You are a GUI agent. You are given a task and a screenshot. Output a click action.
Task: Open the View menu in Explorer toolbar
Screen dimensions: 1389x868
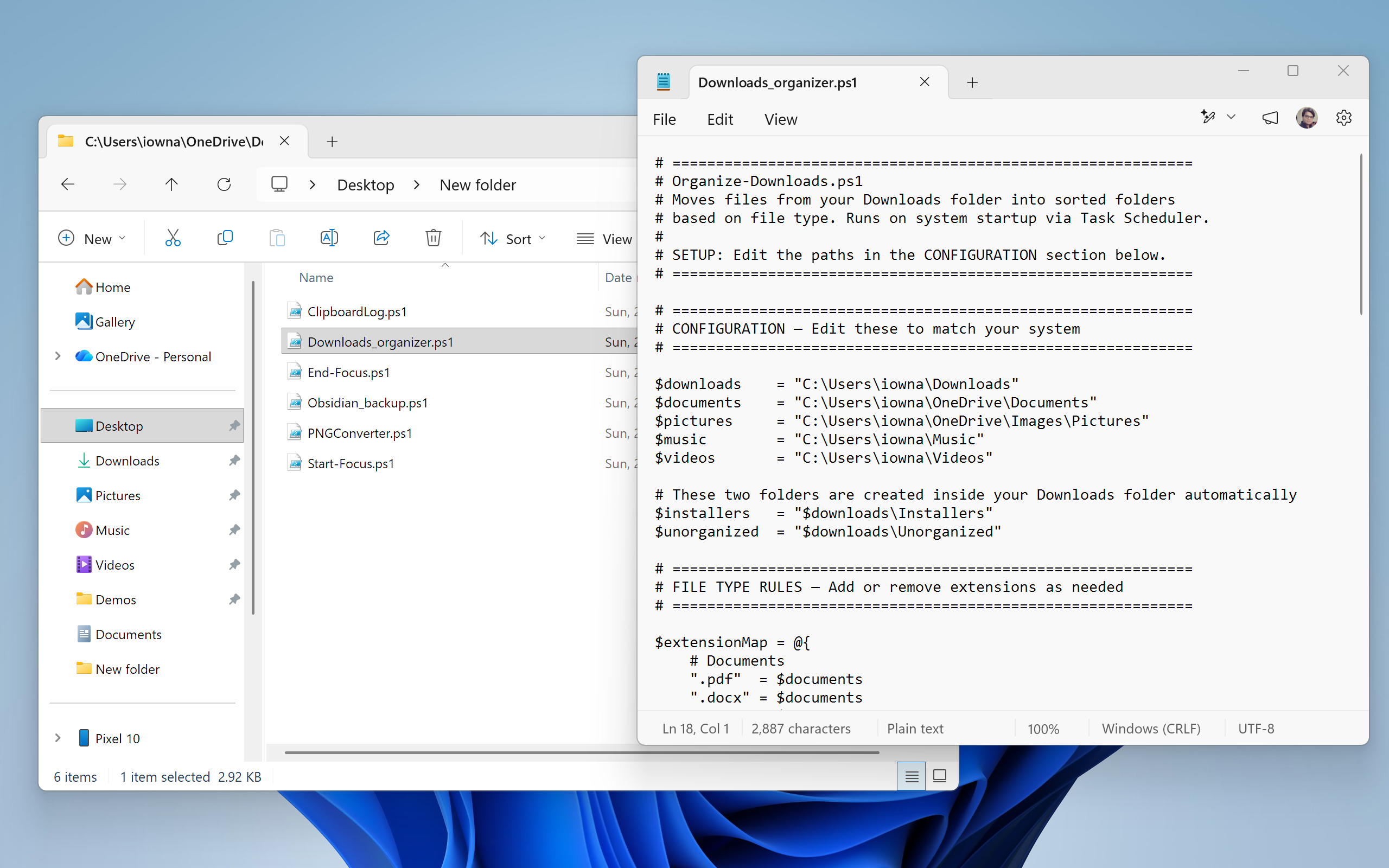pyautogui.click(x=604, y=239)
